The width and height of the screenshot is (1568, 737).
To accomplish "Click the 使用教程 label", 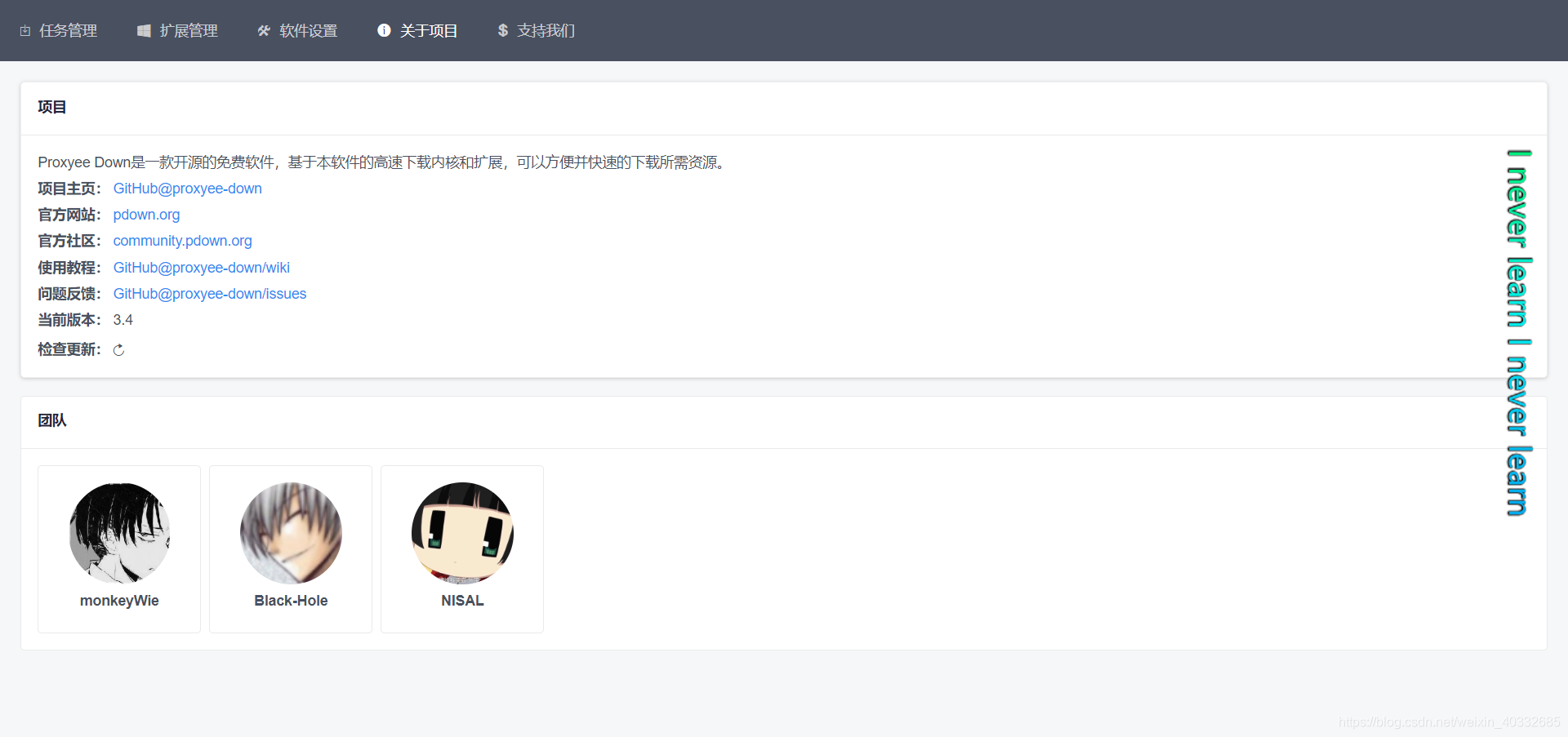I will click(x=69, y=268).
